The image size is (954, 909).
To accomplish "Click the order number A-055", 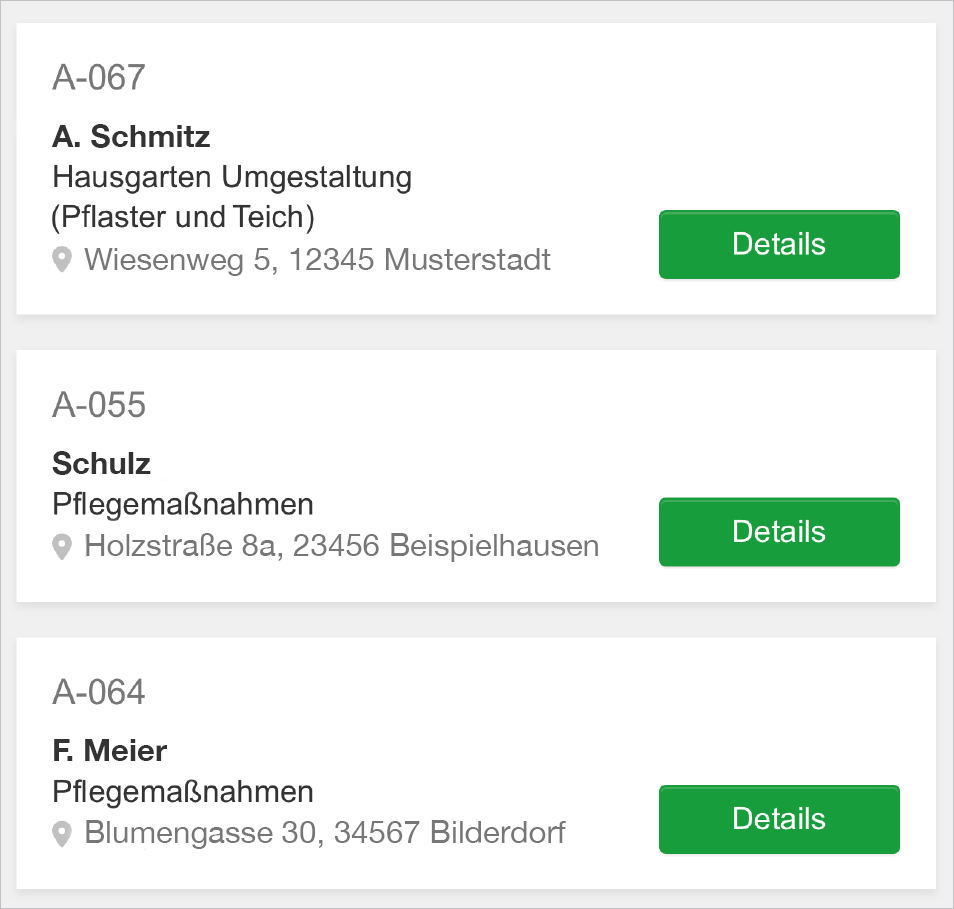I will 99,405.
